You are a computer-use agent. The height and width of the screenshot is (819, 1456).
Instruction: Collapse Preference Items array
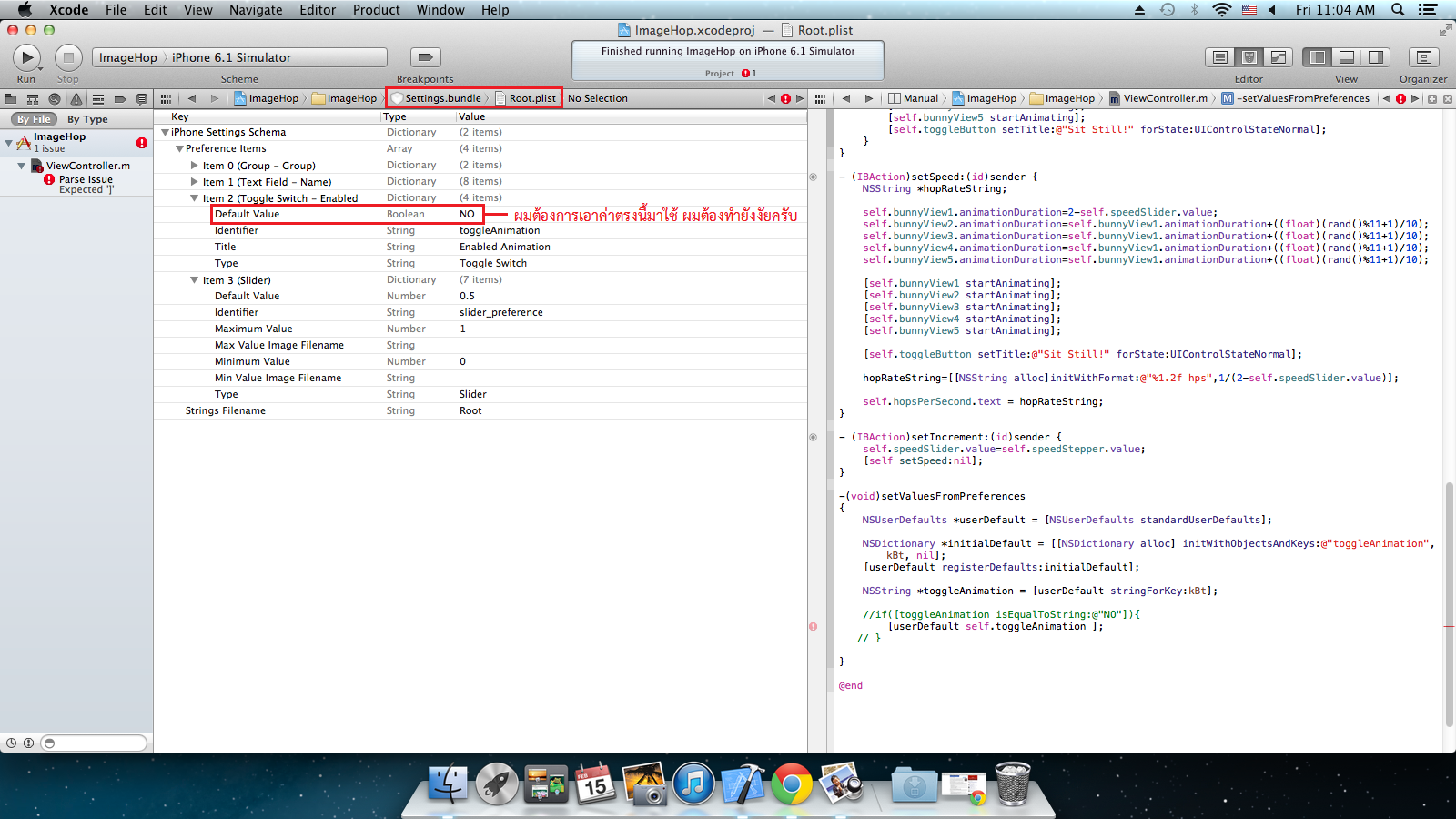coord(179,149)
